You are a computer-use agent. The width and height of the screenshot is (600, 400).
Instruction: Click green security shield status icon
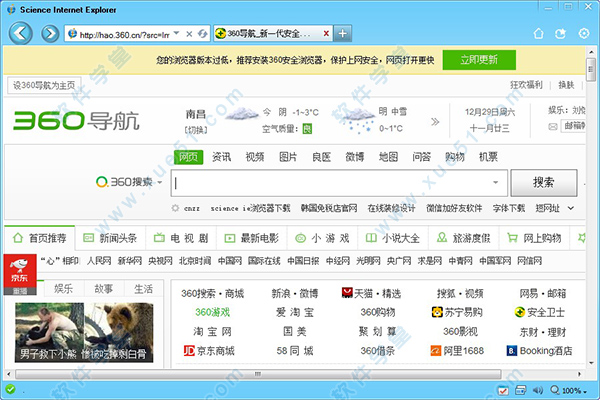[10, 390]
